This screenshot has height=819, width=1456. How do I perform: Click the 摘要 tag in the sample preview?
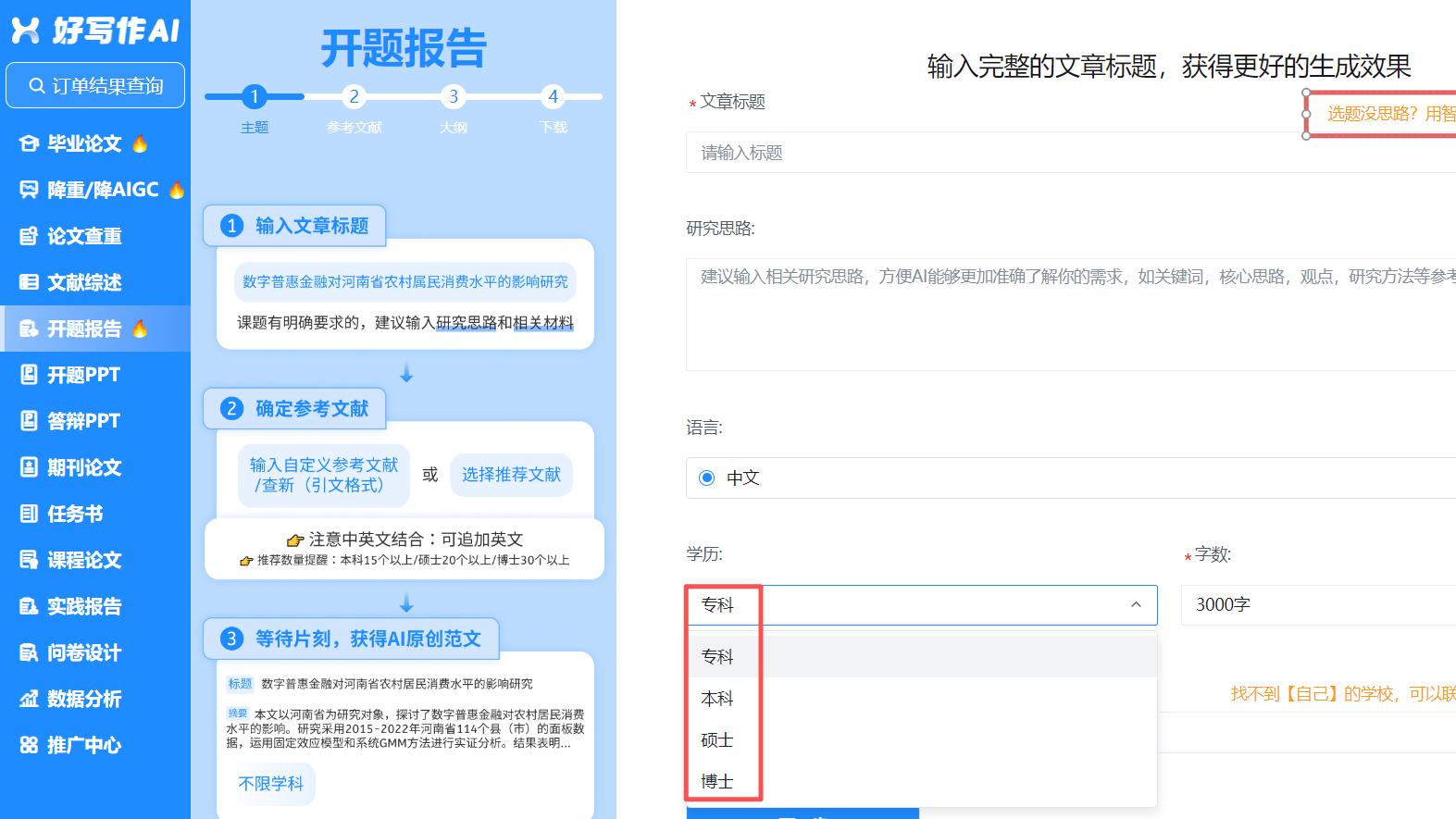pyautogui.click(x=238, y=714)
